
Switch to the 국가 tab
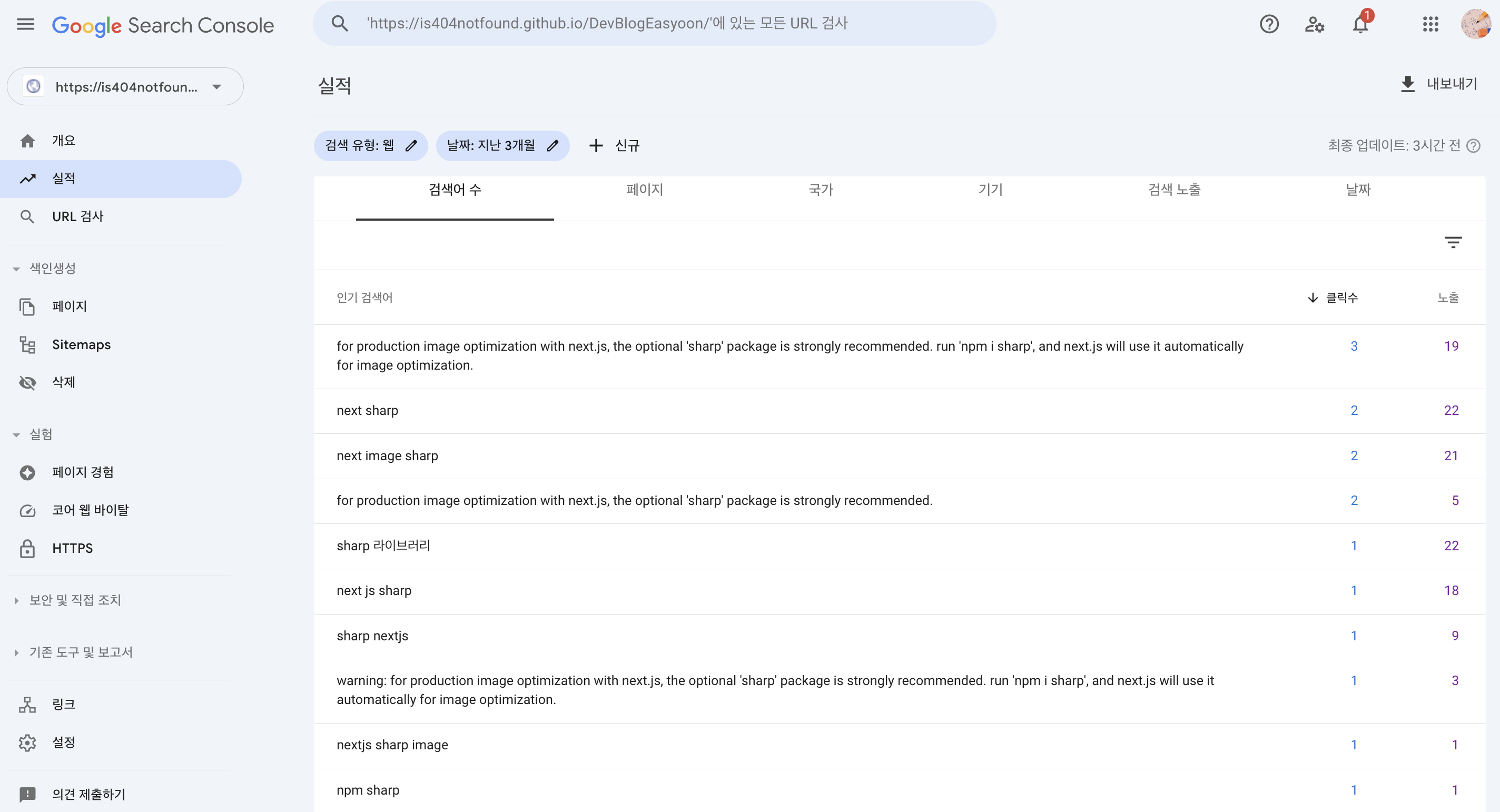pyautogui.click(x=821, y=190)
